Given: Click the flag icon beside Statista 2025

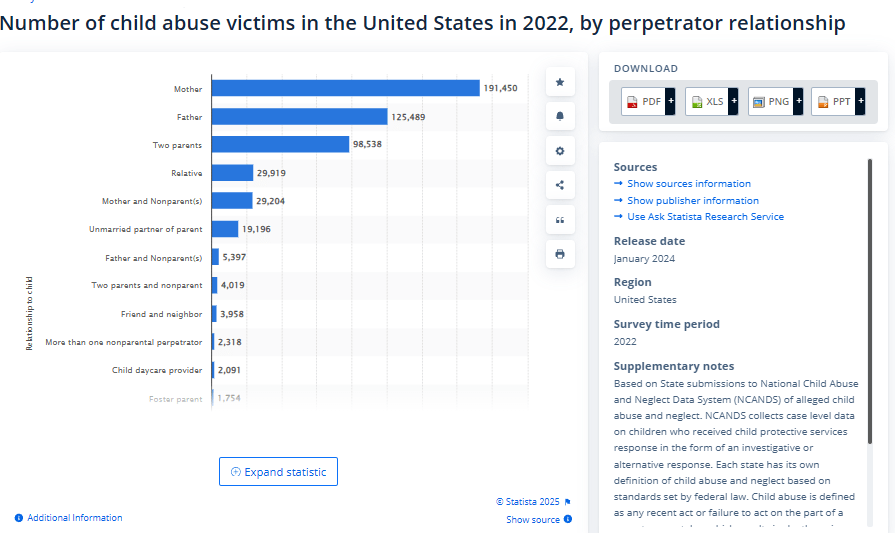Looking at the screenshot, I should [567, 502].
